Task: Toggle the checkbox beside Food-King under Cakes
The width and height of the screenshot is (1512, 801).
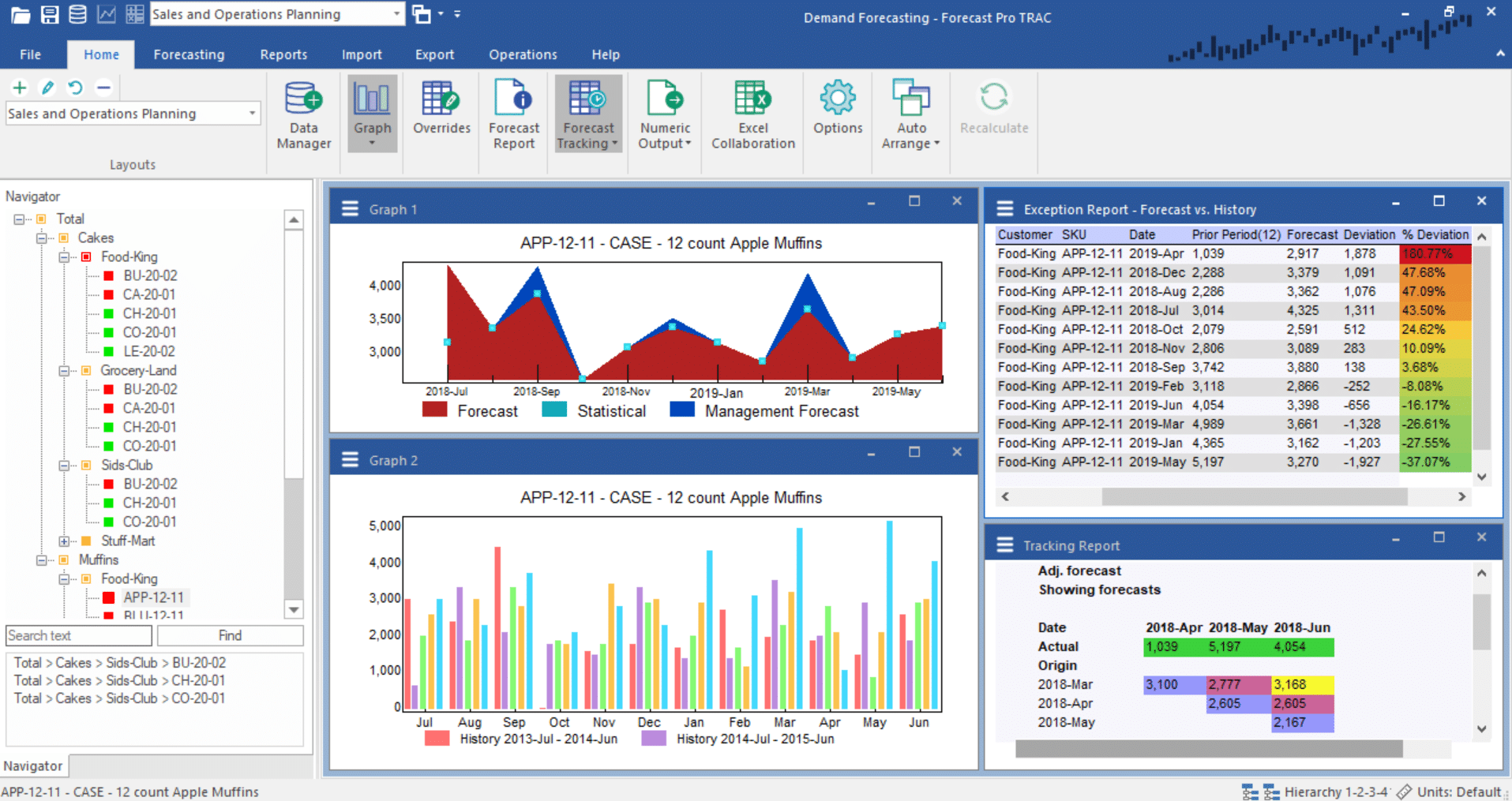Action: pyautogui.click(x=87, y=256)
